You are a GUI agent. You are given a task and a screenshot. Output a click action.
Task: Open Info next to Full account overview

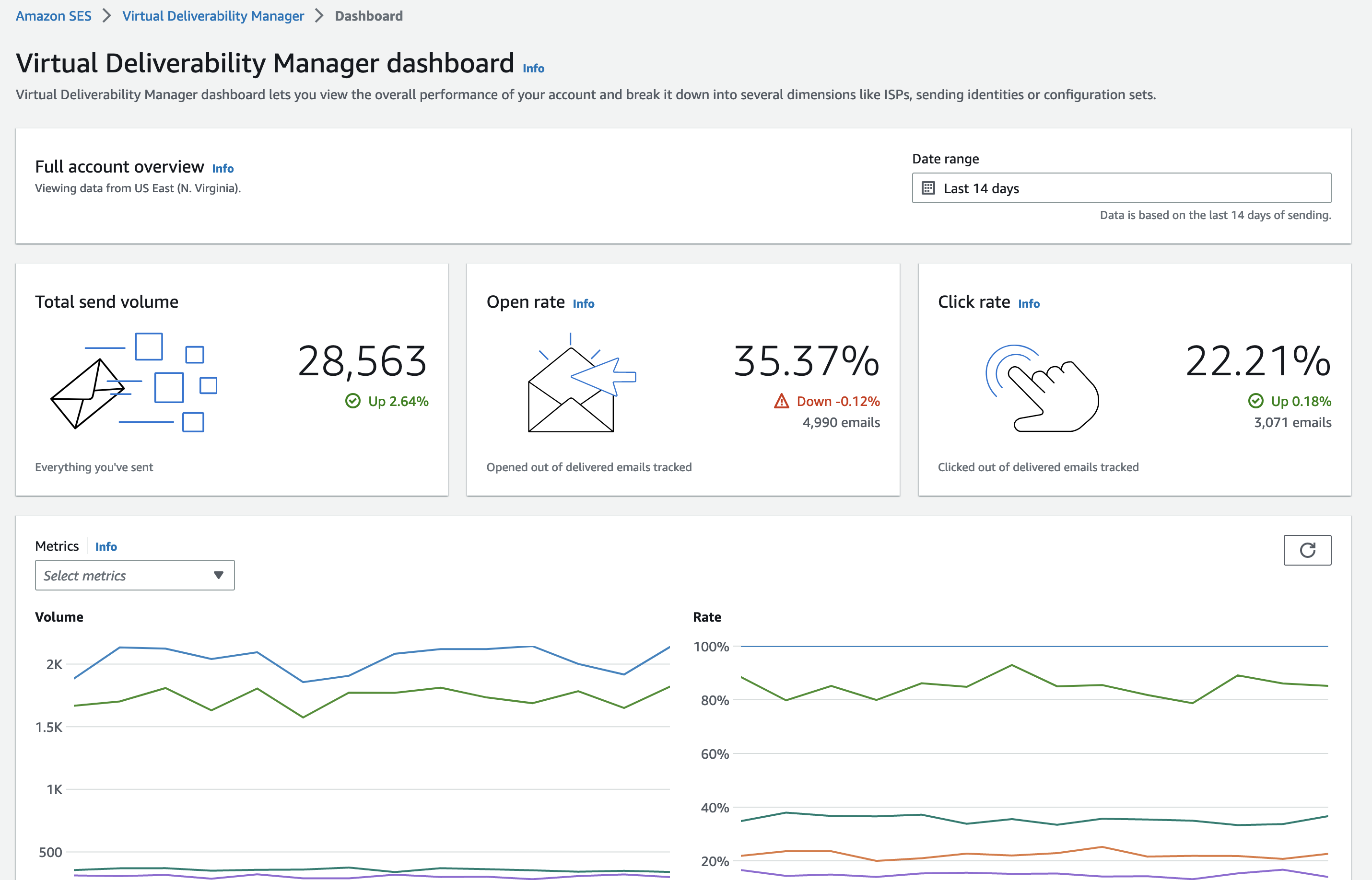tap(223, 169)
